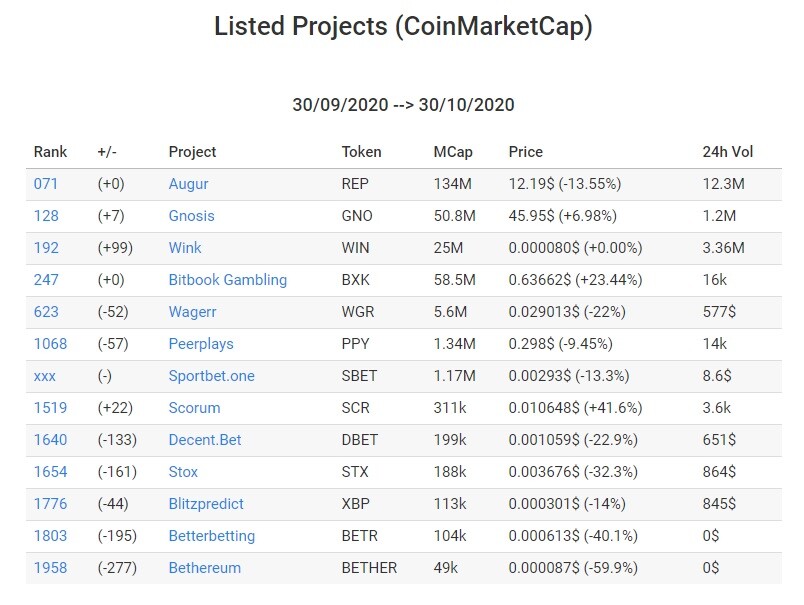Open the Bethereum project link

pyautogui.click(x=205, y=568)
